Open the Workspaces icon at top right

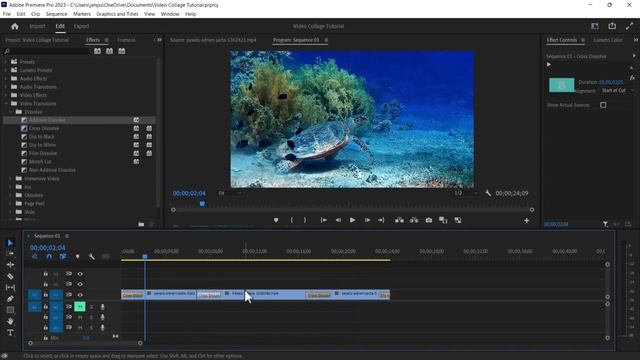click(595, 26)
